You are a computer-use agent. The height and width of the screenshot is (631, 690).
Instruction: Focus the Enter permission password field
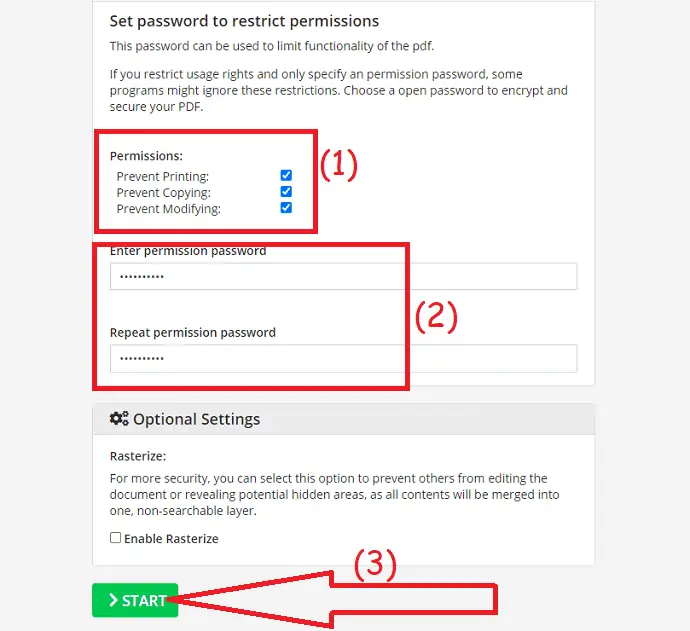(x=343, y=276)
